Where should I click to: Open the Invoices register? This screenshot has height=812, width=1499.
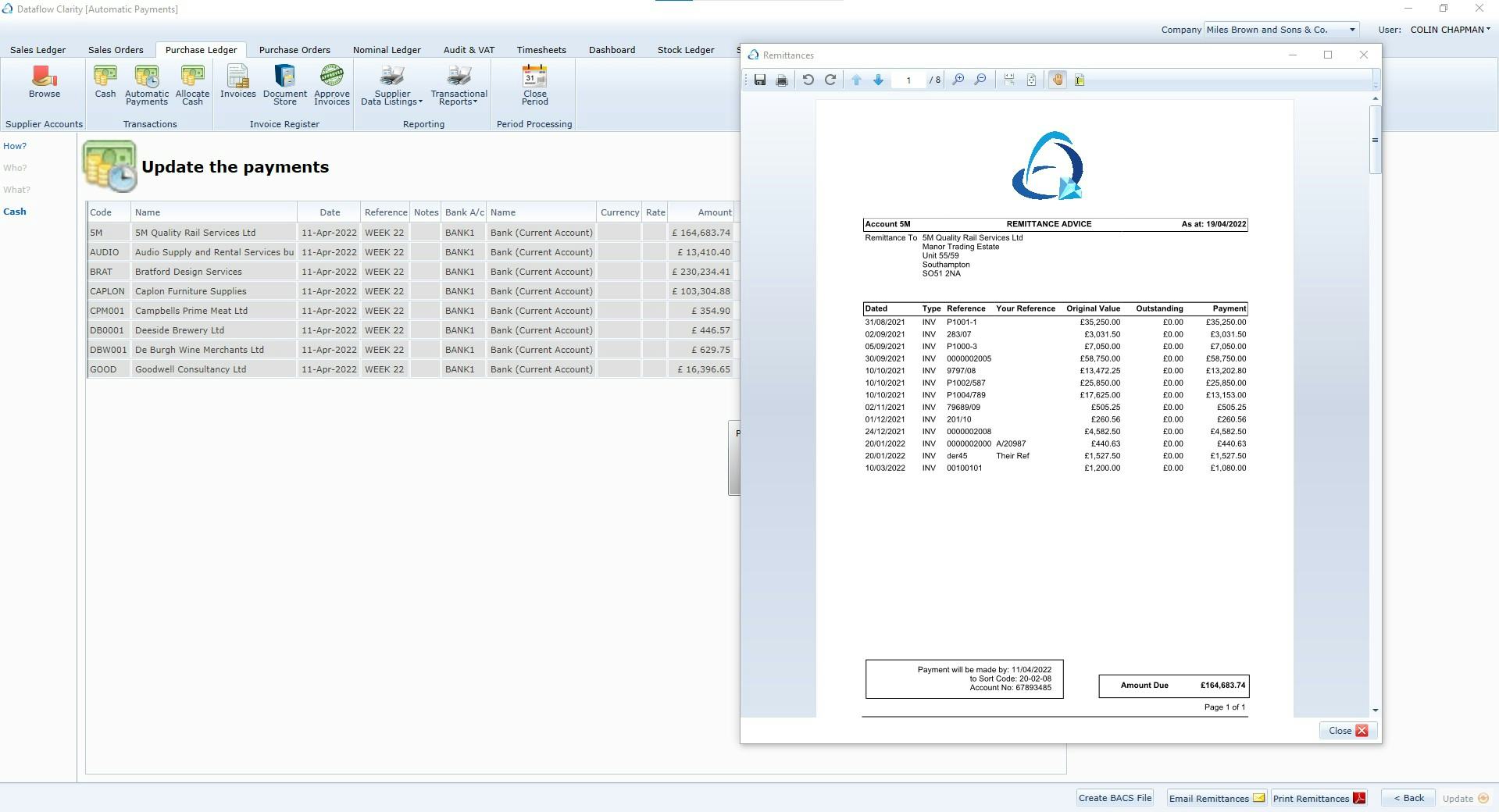238,82
